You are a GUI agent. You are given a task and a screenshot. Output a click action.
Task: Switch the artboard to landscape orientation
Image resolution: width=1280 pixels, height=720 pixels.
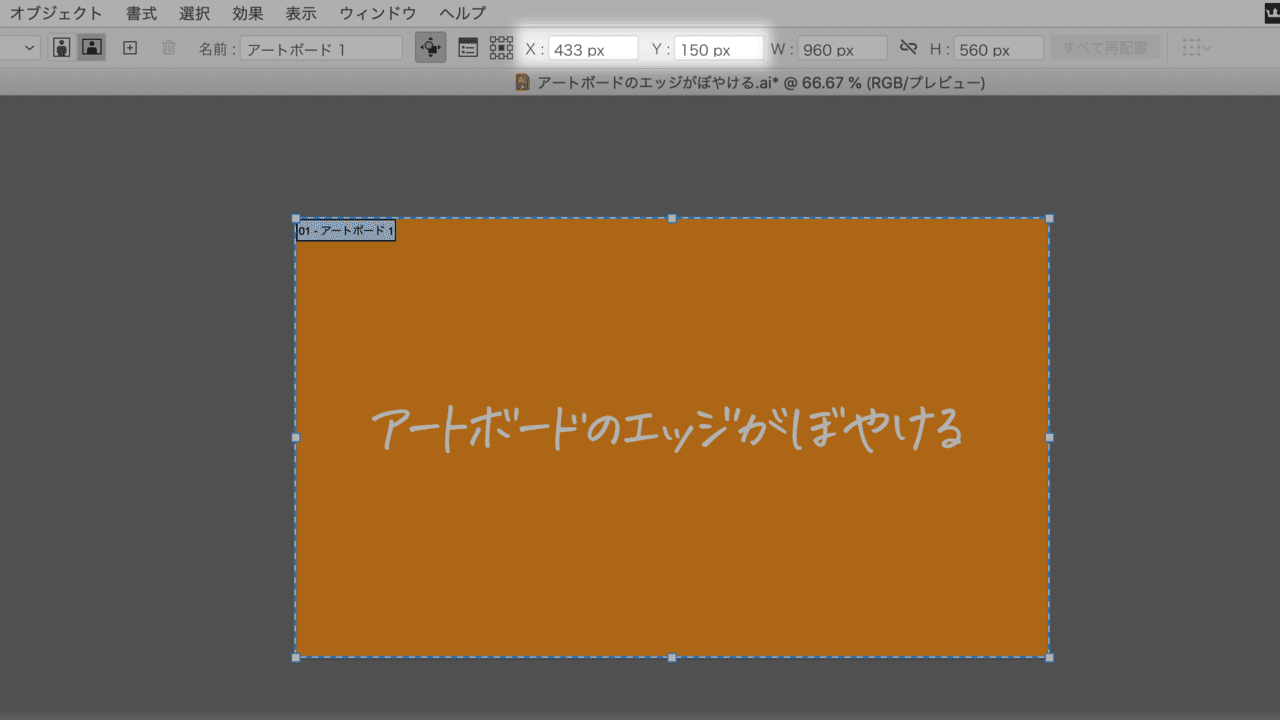tap(92, 47)
